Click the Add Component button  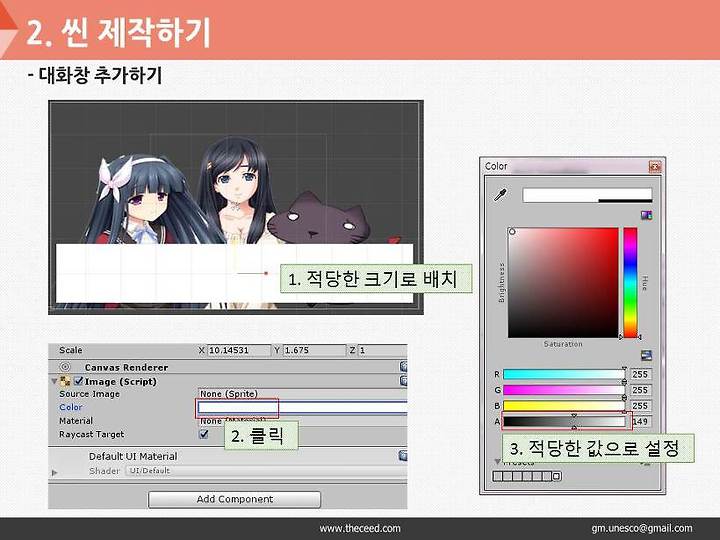[235, 499]
